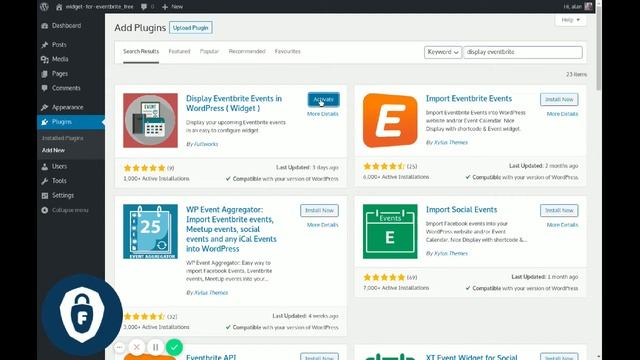Open WP Event Aggregator title link
Viewport: 640px width, 360px height.
pyautogui.click(x=231, y=229)
